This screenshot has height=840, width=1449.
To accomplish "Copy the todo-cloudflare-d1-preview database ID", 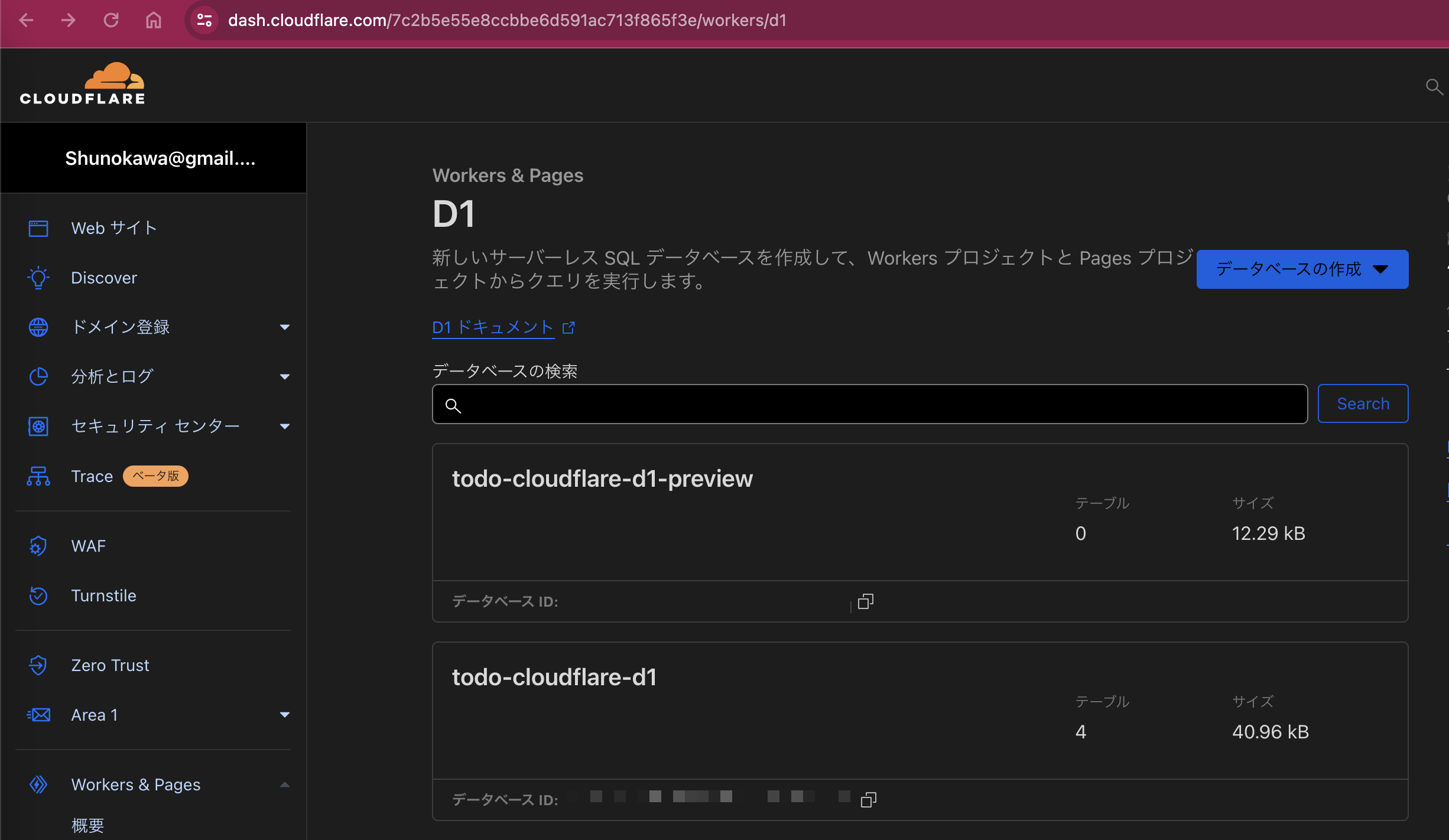I will [865, 601].
